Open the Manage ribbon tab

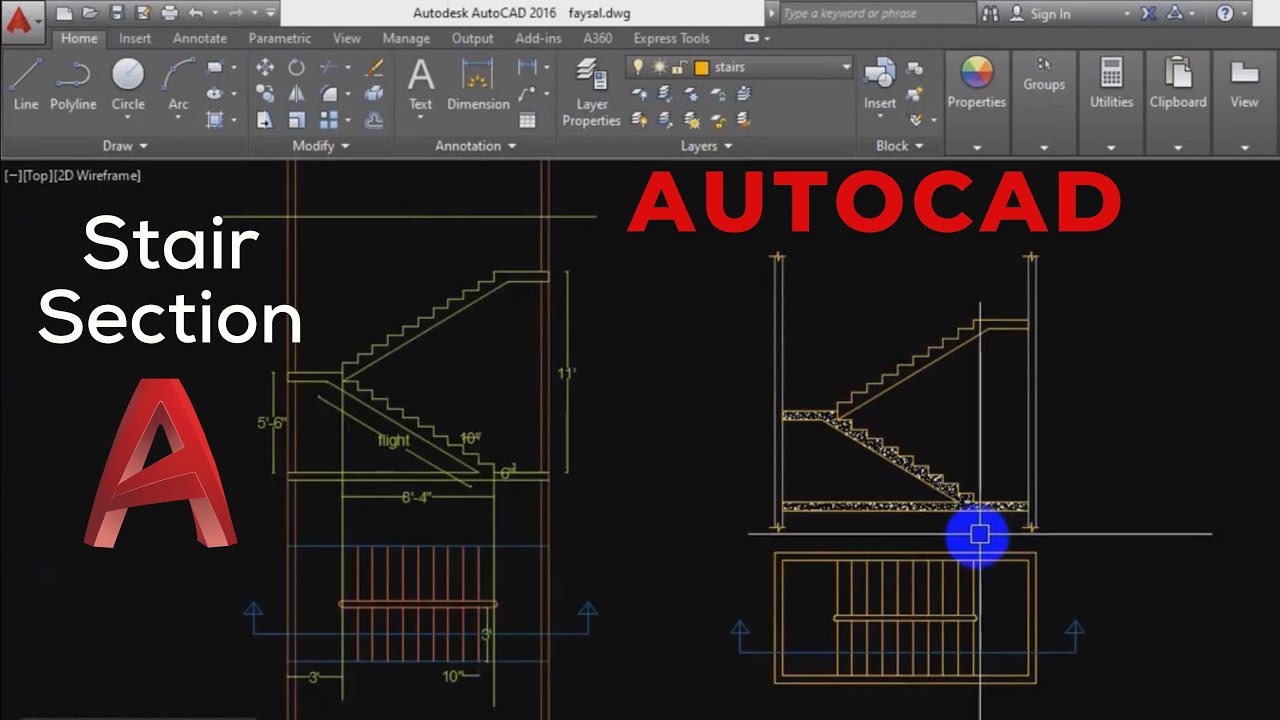[x=406, y=38]
